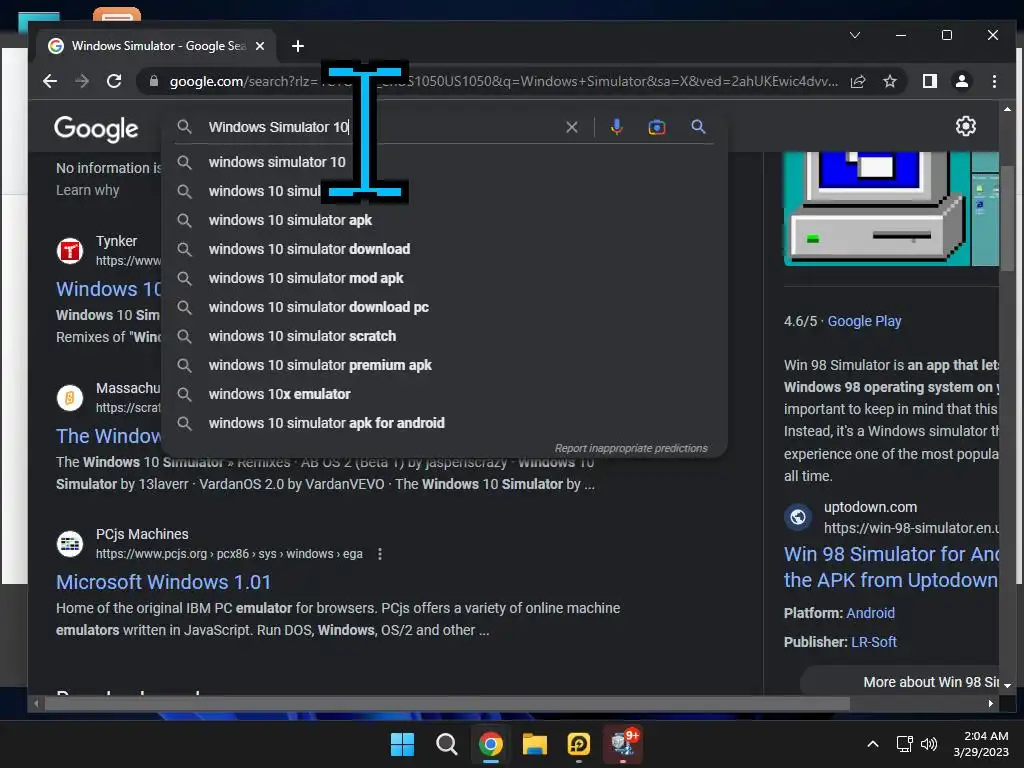The height and width of the screenshot is (768, 1024).
Task: Bookmark this tab with the star
Action: 889,81
